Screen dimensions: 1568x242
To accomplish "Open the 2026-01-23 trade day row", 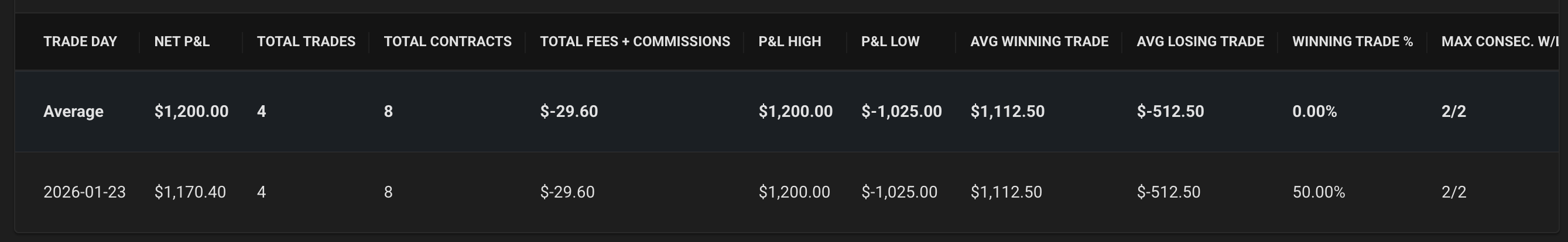I will pos(84,192).
